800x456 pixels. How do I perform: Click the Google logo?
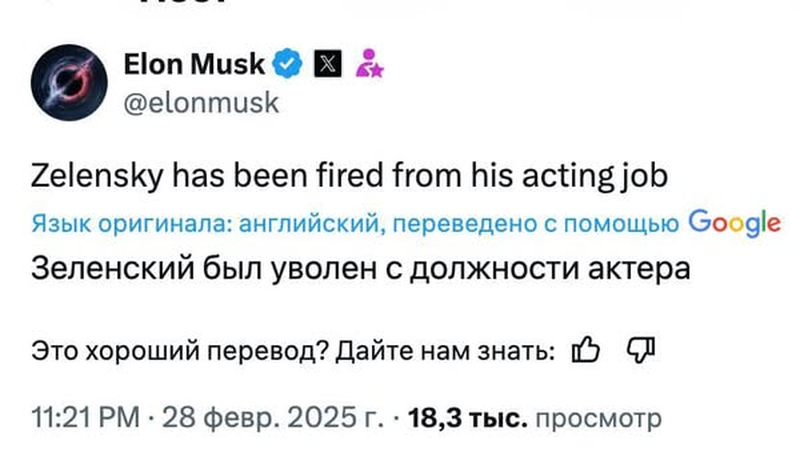tap(734, 223)
